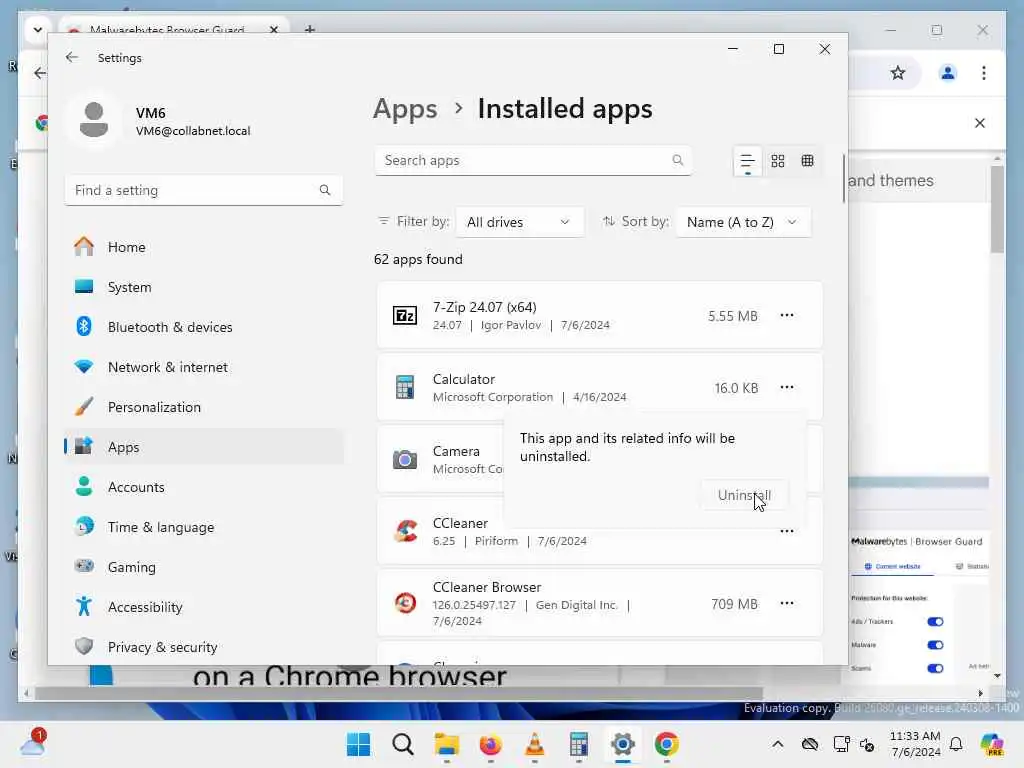Open Privacy & security settings

tap(203, 647)
